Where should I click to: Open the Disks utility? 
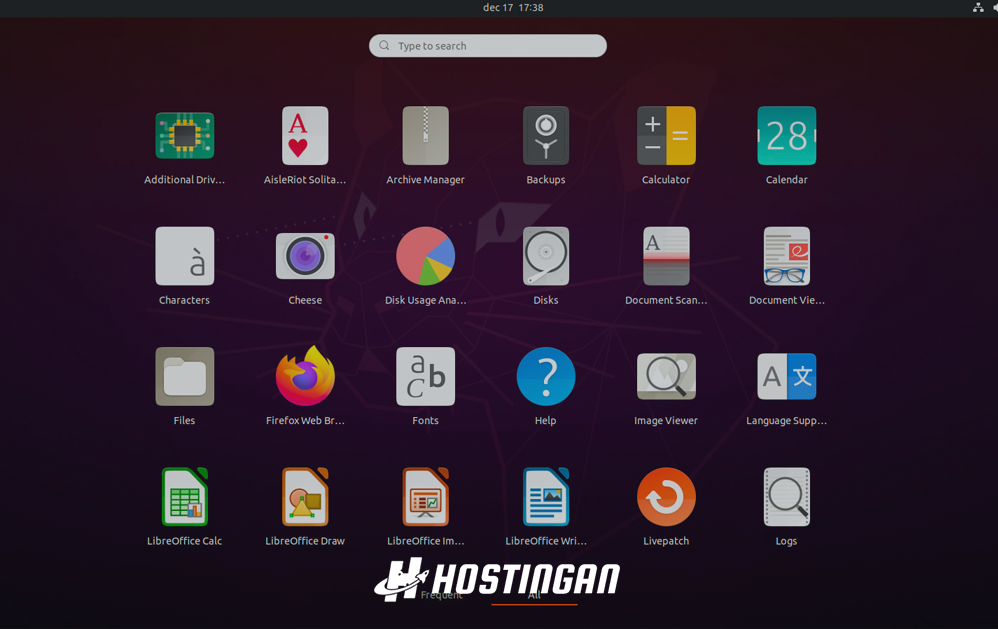coord(545,256)
